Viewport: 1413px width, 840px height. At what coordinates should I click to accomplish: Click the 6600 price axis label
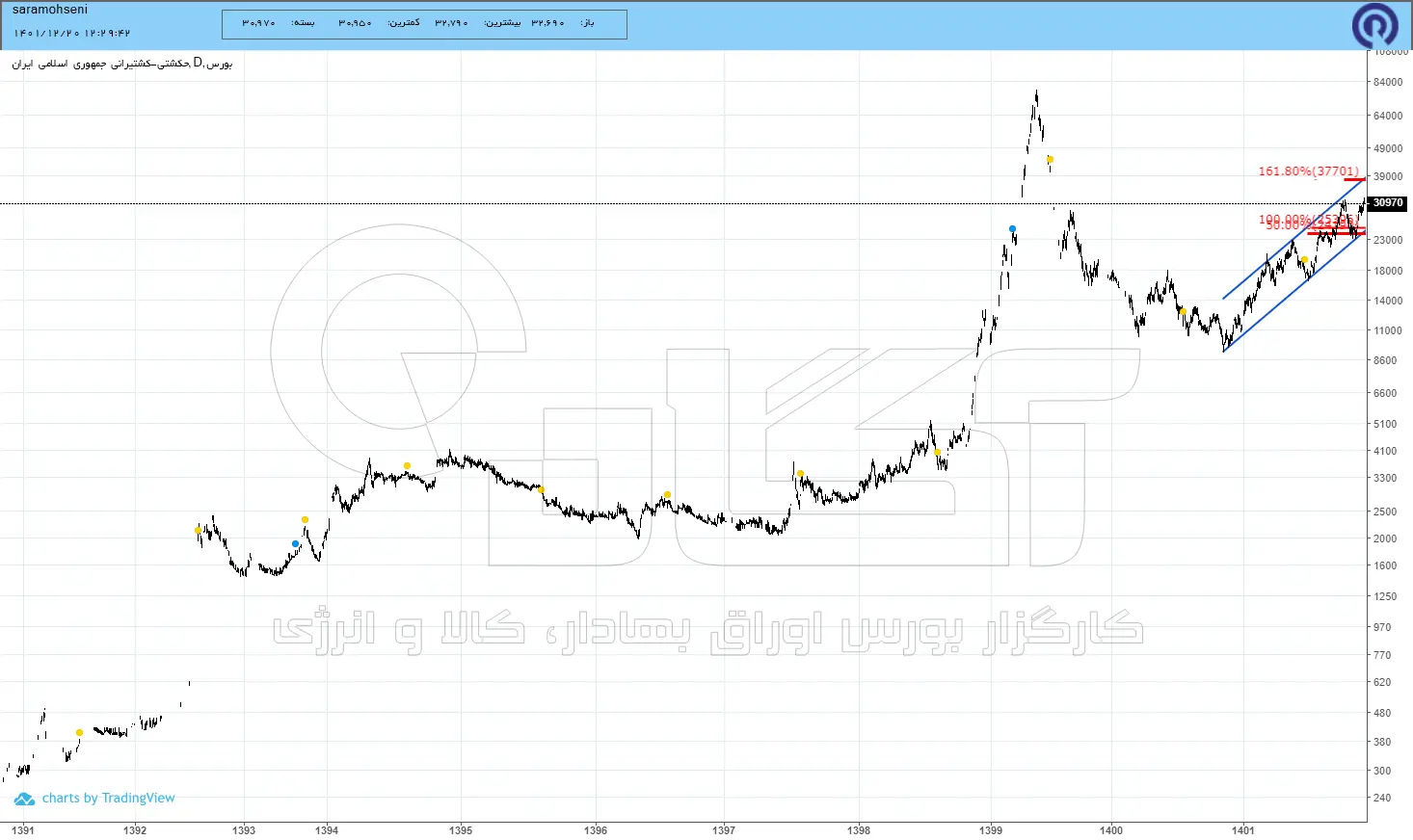coord(1385,393)
